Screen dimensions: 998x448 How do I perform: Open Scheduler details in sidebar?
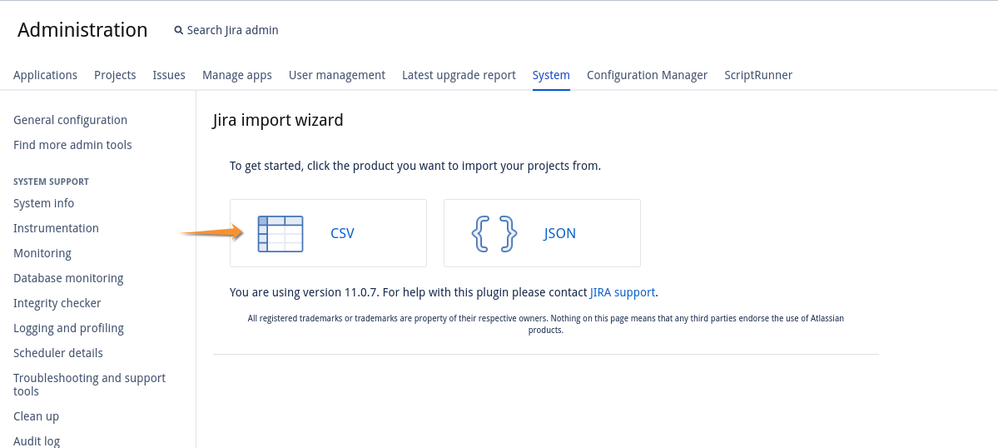pos(58,353)
